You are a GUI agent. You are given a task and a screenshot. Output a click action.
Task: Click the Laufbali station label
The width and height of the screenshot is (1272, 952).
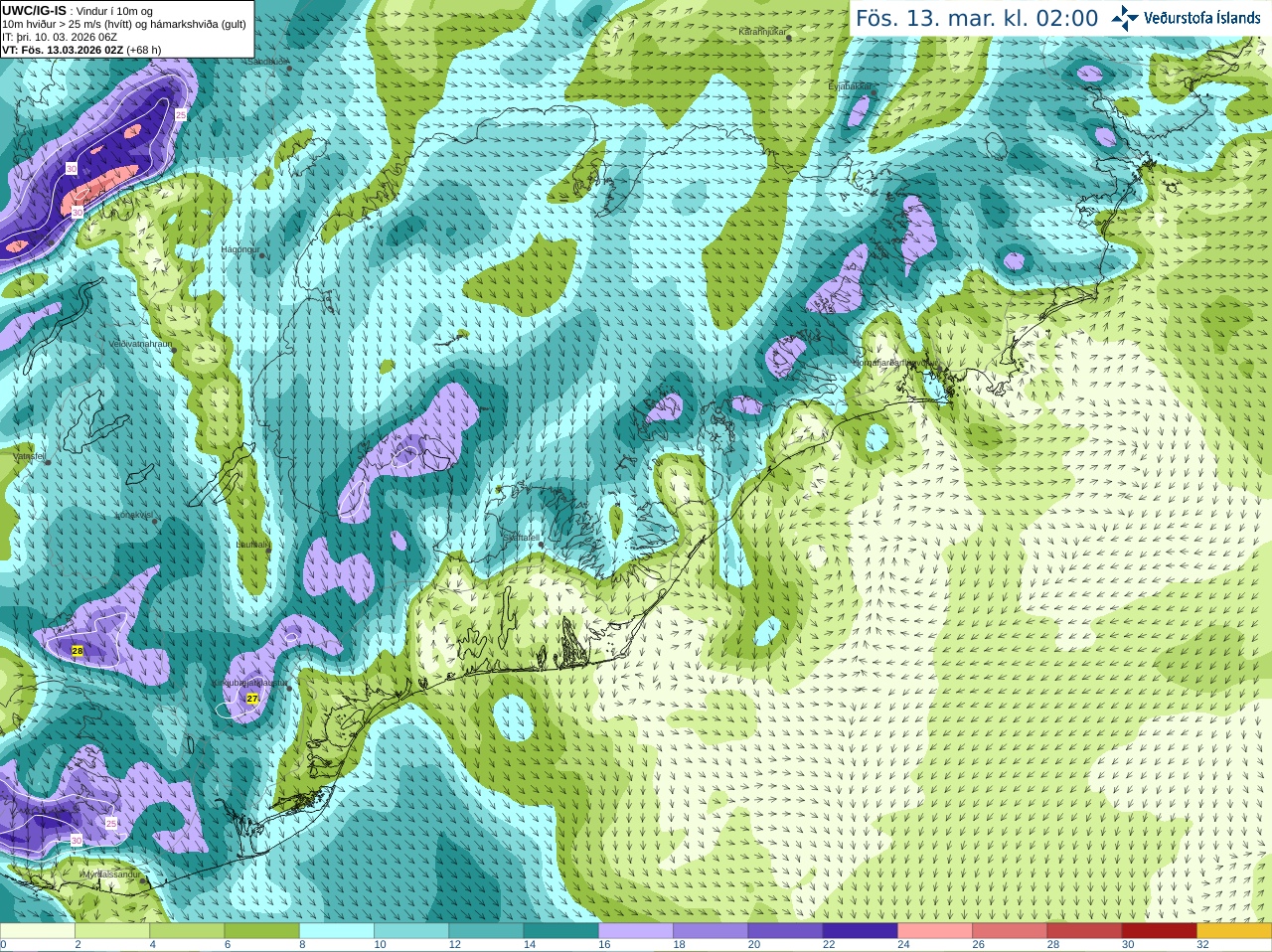tap(252, 545)
